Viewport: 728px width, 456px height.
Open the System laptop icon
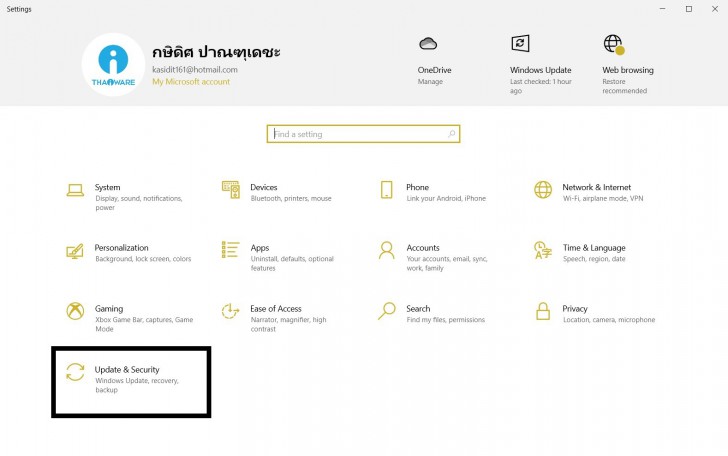(75, 190)
